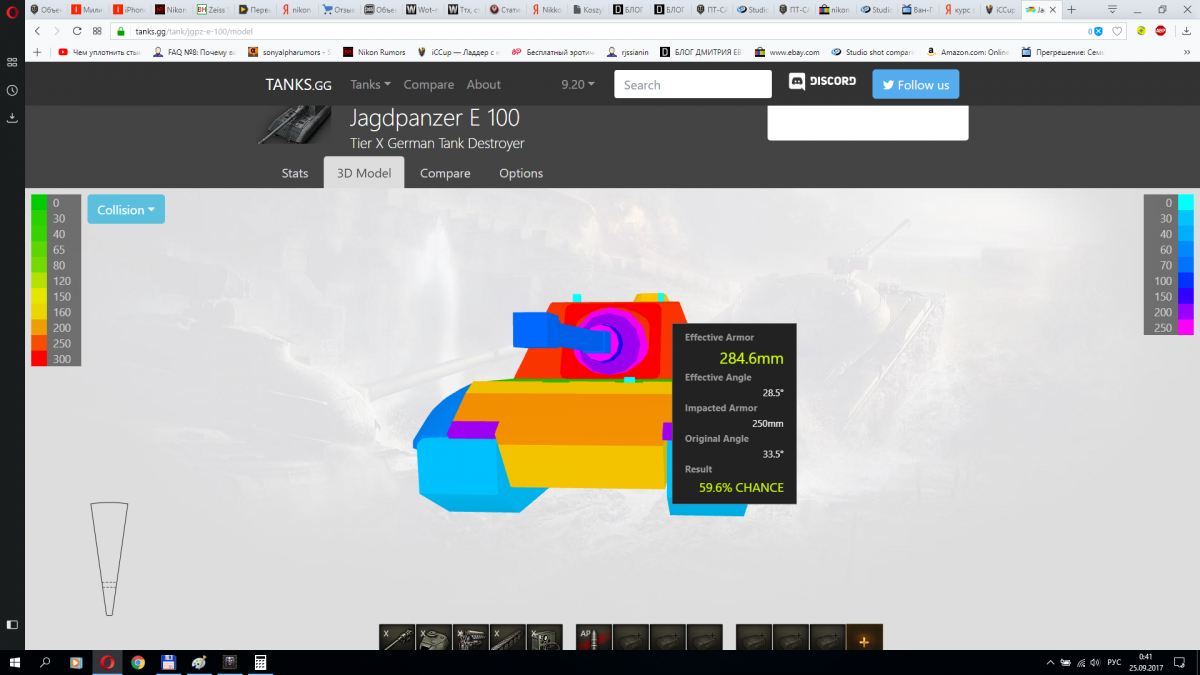1200x675 pixels.
Task: Open the Nikon Rumors bookmark
Action: [374, 52]
